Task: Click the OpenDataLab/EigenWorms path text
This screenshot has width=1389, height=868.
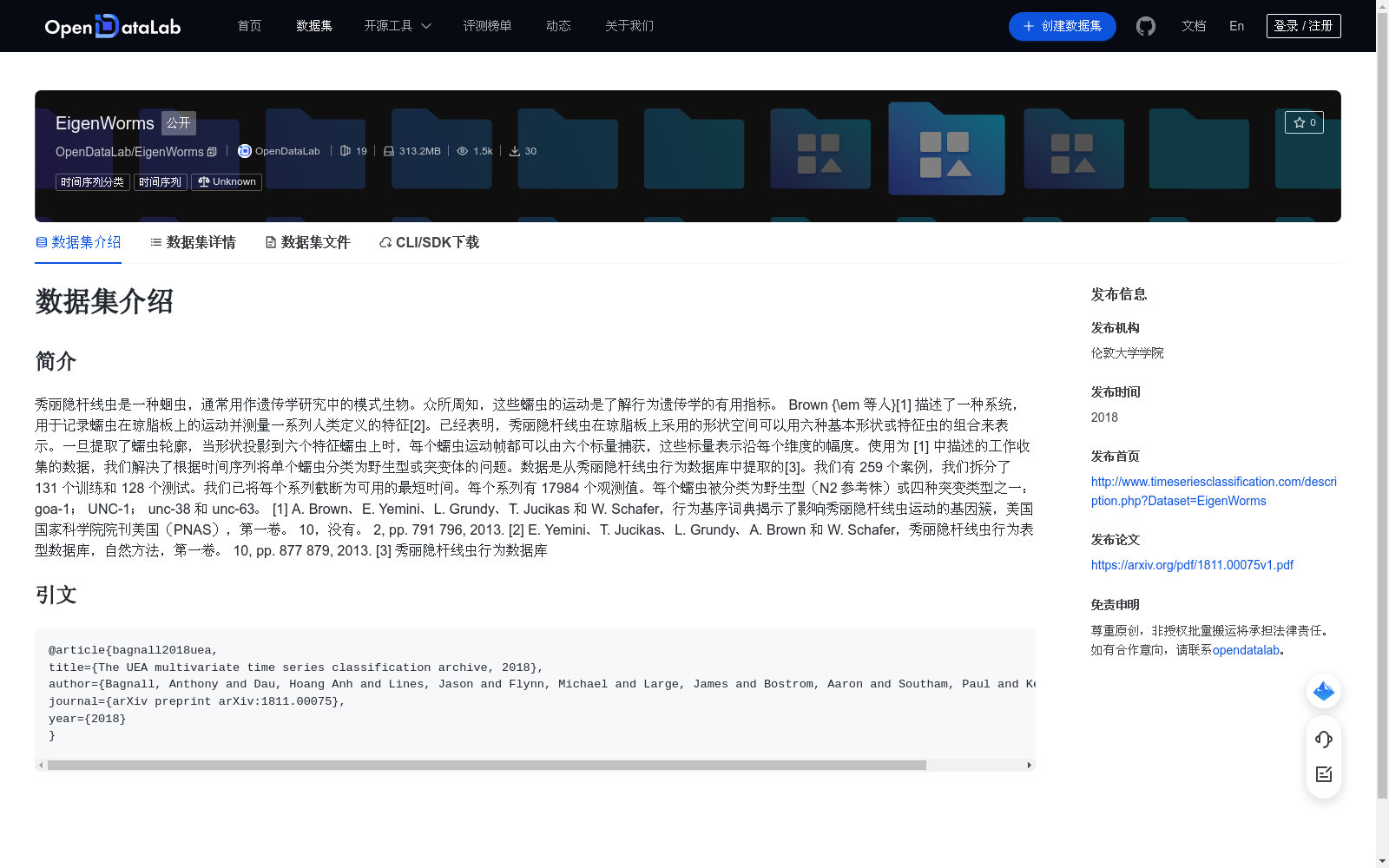Action: (129, 152)
